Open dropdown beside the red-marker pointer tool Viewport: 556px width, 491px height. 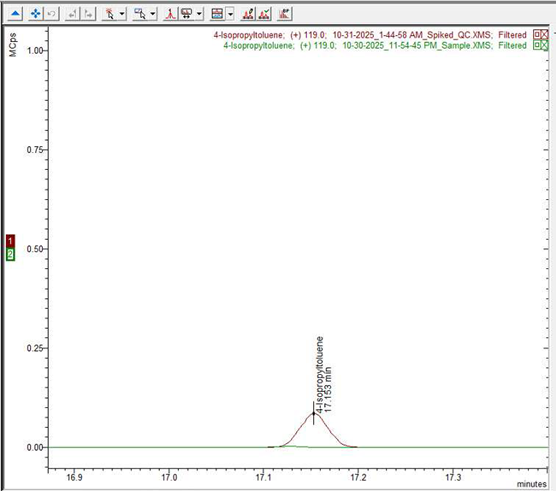122,14
